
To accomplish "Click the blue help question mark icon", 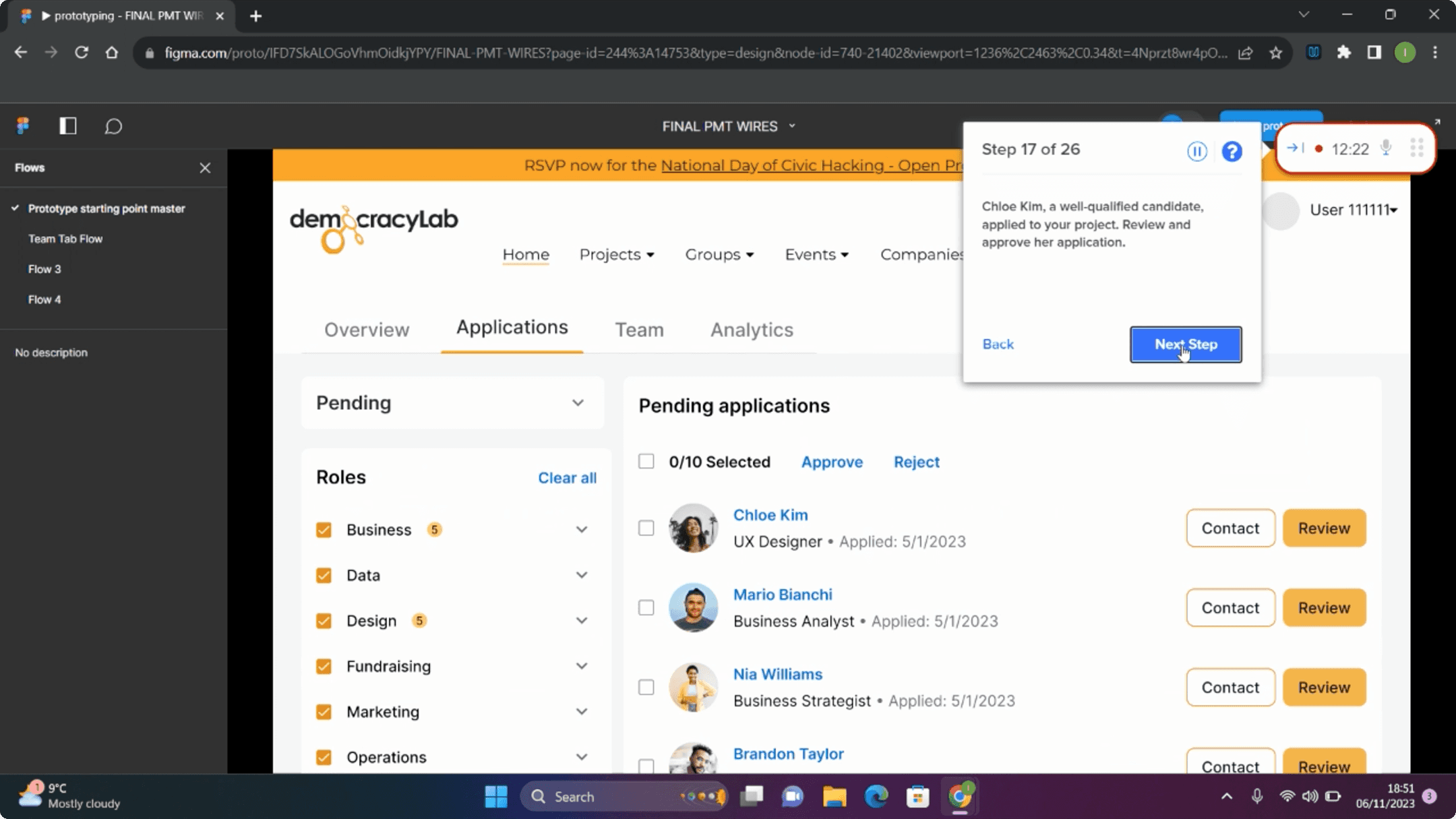I will coord(1232,151).
